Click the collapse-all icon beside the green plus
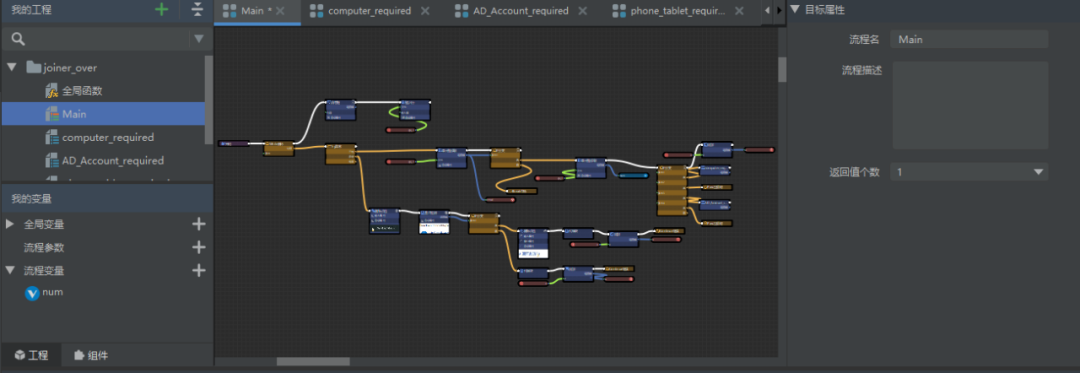The height and width of the screenshot is (373, 1080). pyautogui.click(x=198, y=10)
